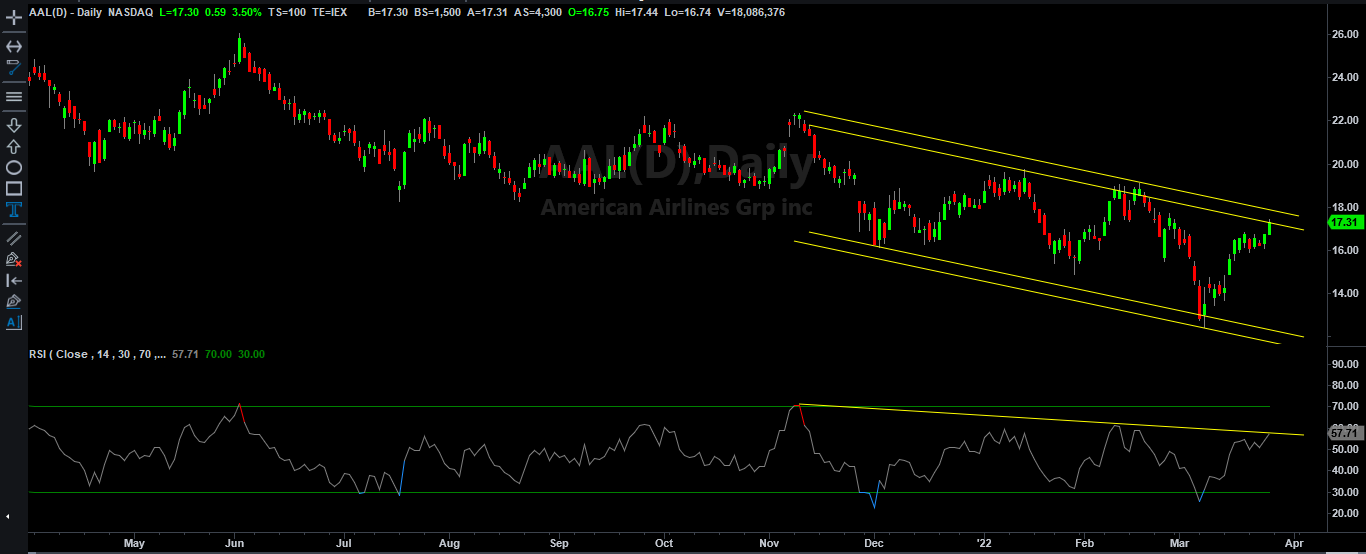1366x554 pixels.
Task: Click the RSI indicator label
Action: [99, 354]
